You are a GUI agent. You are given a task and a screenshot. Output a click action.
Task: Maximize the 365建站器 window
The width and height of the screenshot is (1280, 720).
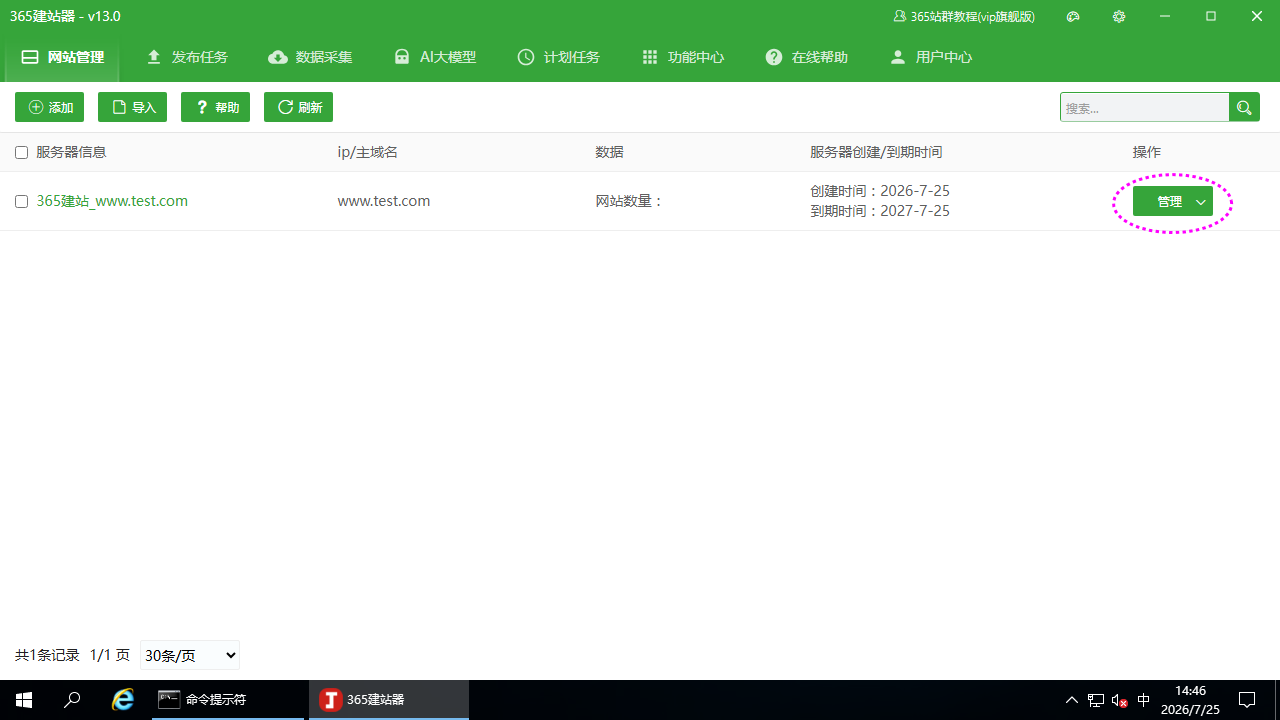pos(1211,17)
